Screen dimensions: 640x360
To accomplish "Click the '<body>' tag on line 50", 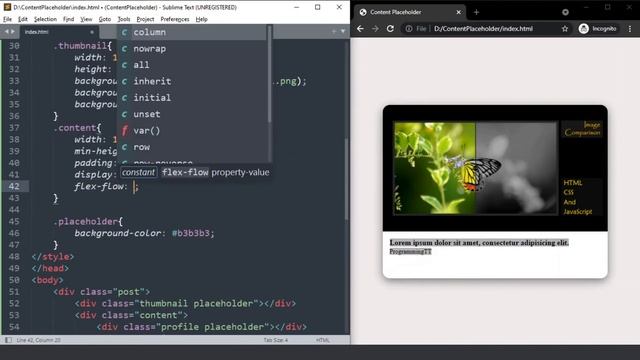I will pyautogui.click(x=47, y=280).
